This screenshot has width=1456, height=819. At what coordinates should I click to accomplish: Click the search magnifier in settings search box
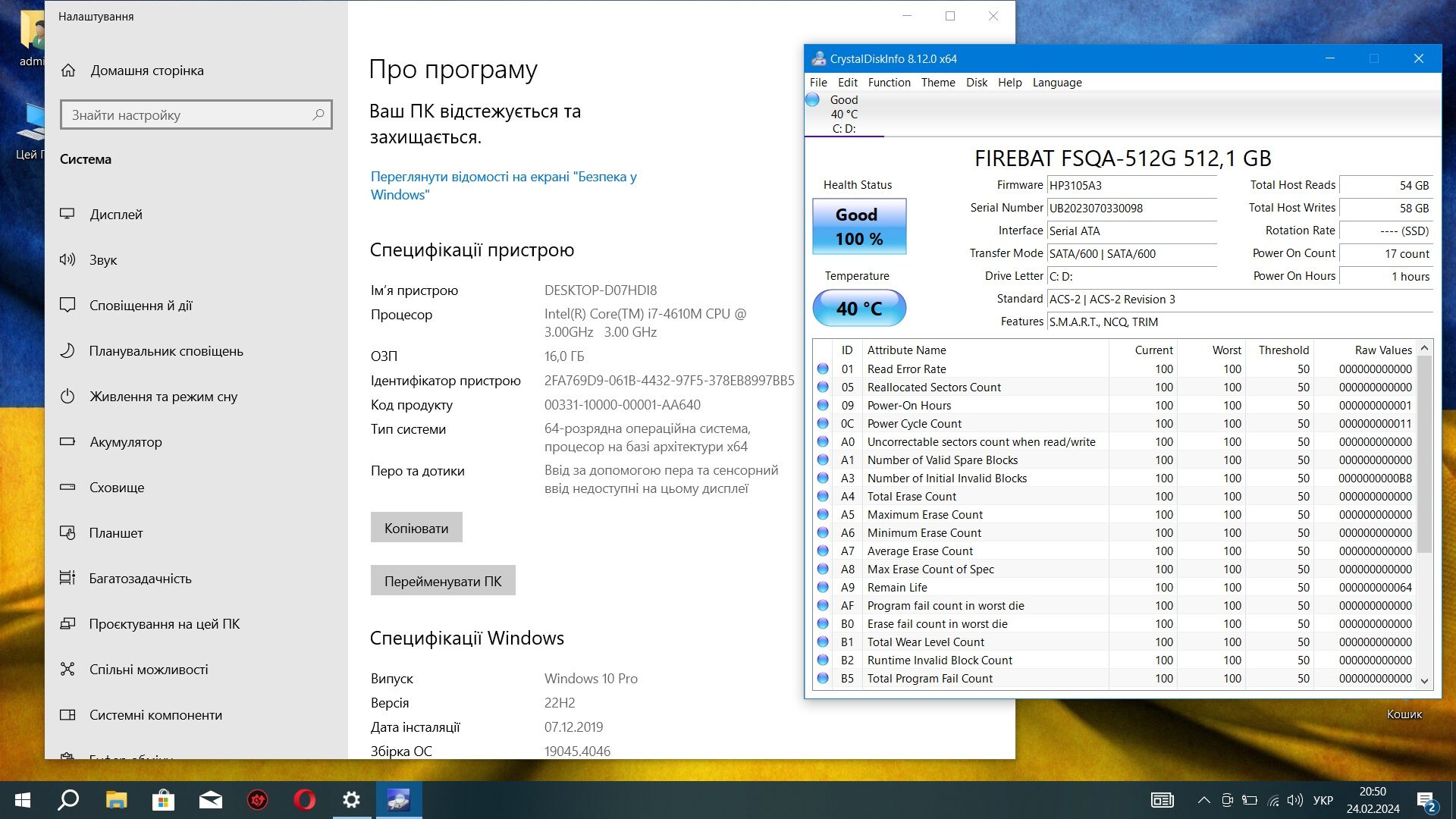click(318, 115)
